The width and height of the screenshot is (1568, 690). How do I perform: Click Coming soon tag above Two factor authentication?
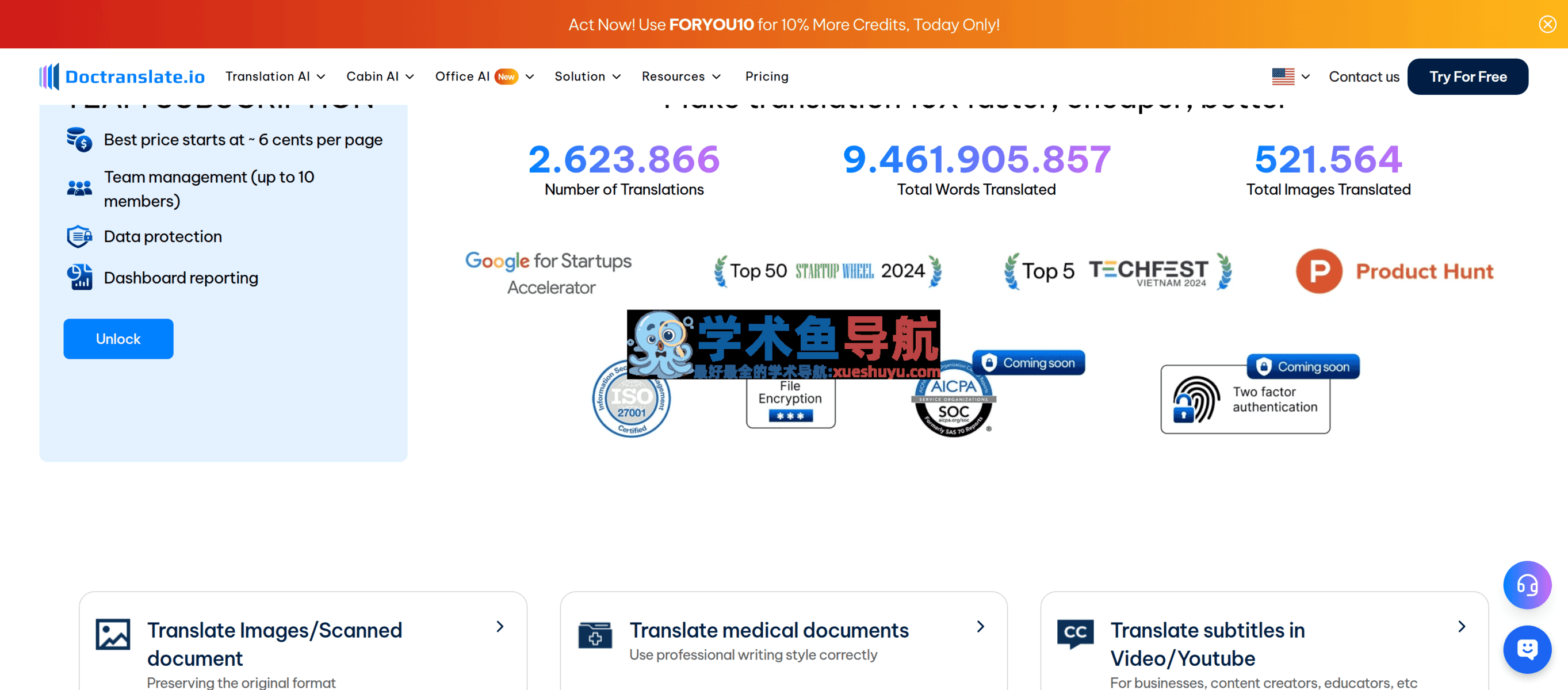pos(1303,366)
